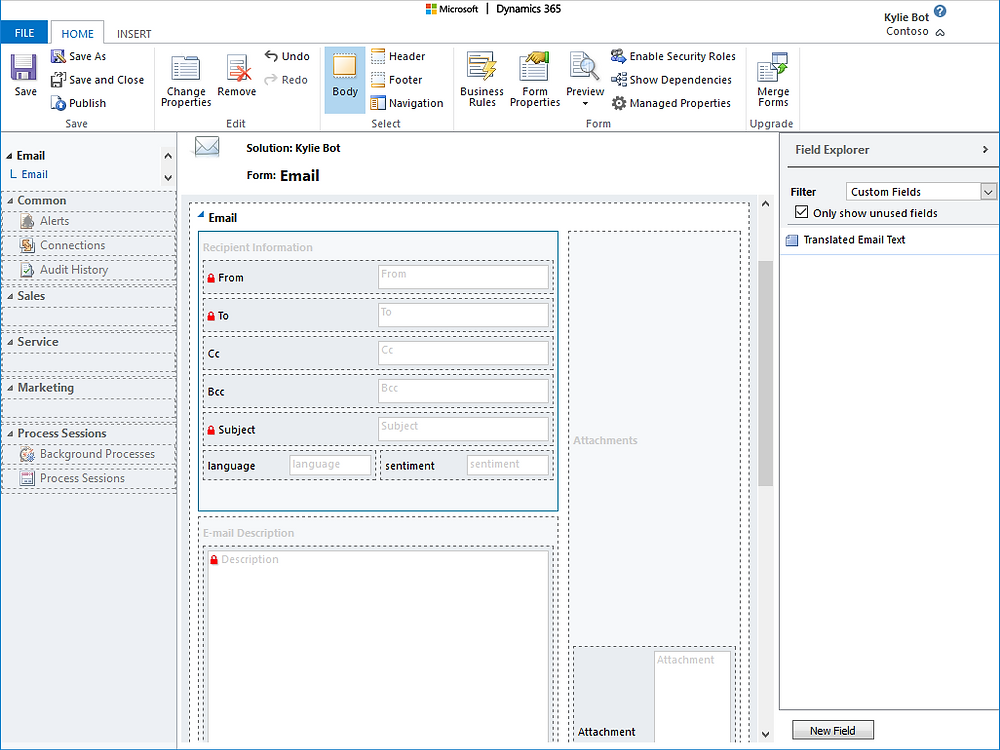
Task: Select the language field on the form
Action: tap(289, 465)
